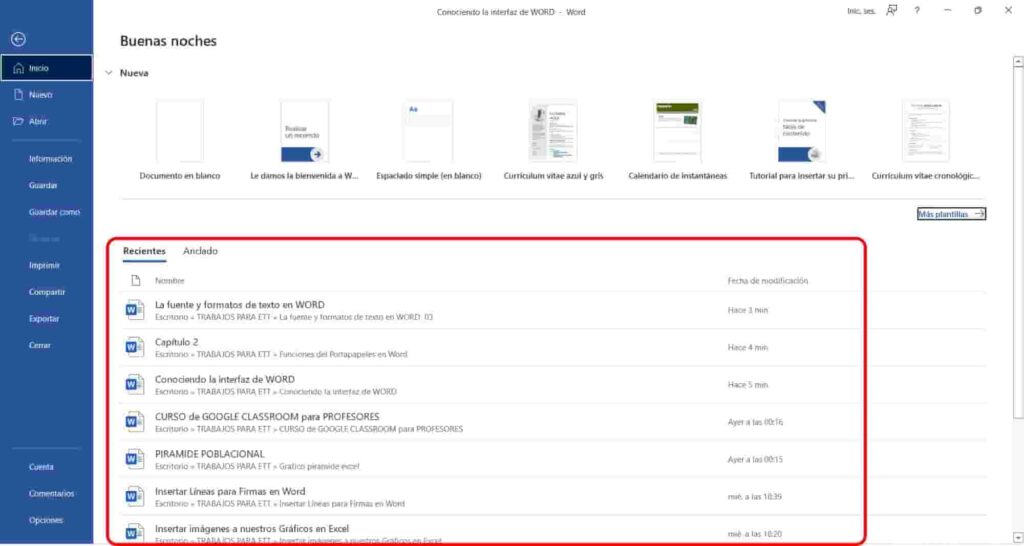Sign in via Inic. ses. button
Screen dimensions: 1024x546
pos(860,11)
